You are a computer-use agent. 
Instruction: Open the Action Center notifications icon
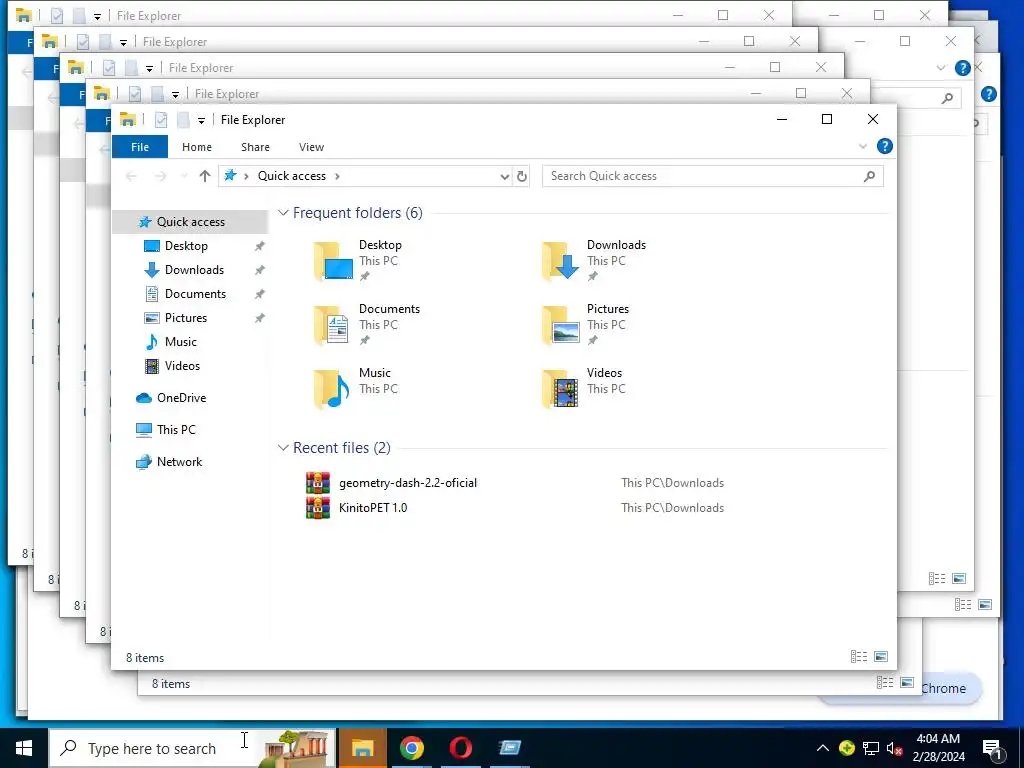click(x=993, y=749)
